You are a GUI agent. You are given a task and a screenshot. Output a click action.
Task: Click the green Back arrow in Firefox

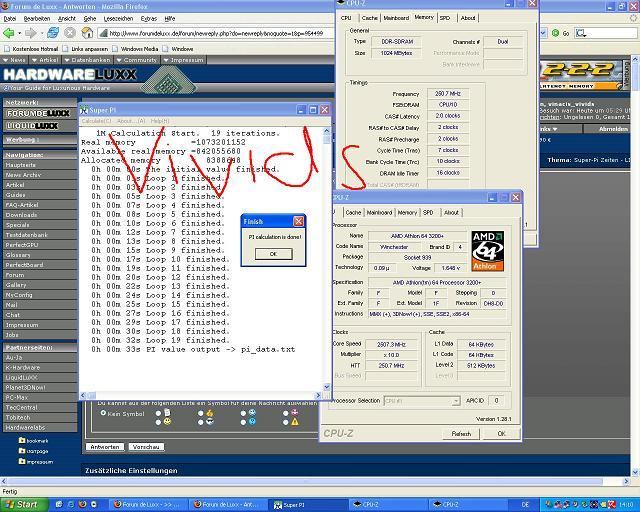tap(8, 33)
